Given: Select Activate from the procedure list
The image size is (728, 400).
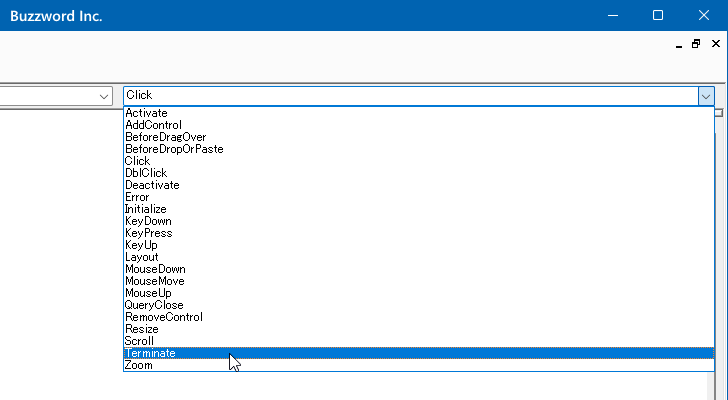Looking at the screenshot, I should click(x=419, y=113).
